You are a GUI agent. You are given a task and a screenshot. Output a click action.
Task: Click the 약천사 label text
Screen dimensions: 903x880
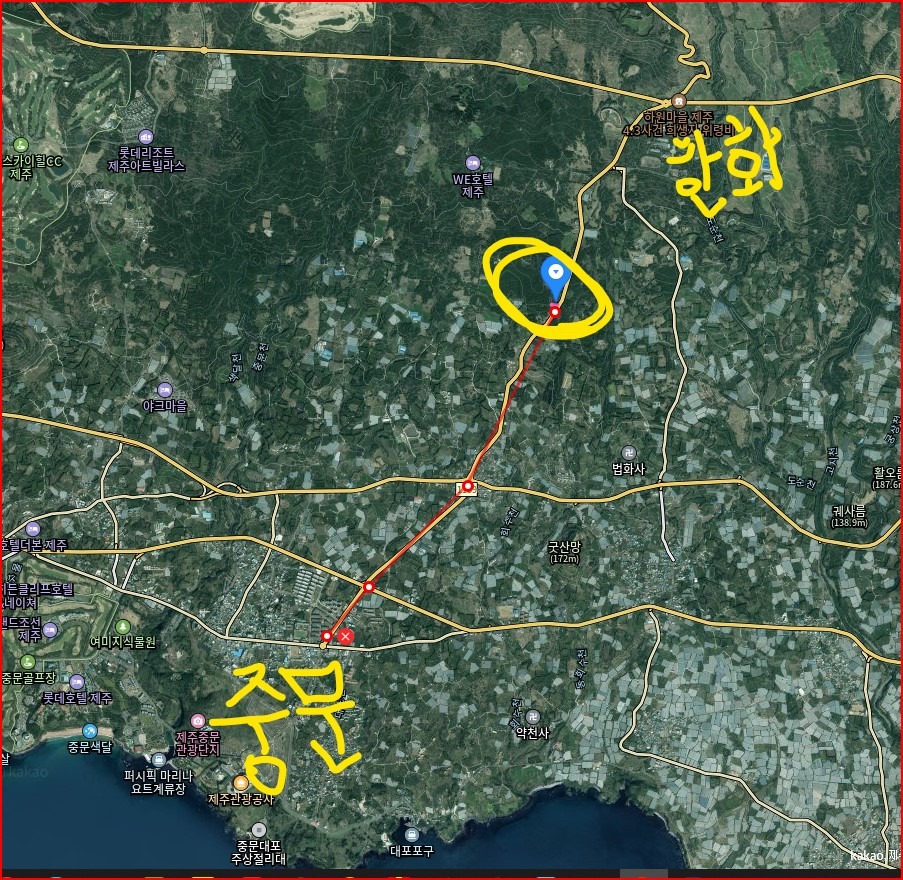(533, 733)
